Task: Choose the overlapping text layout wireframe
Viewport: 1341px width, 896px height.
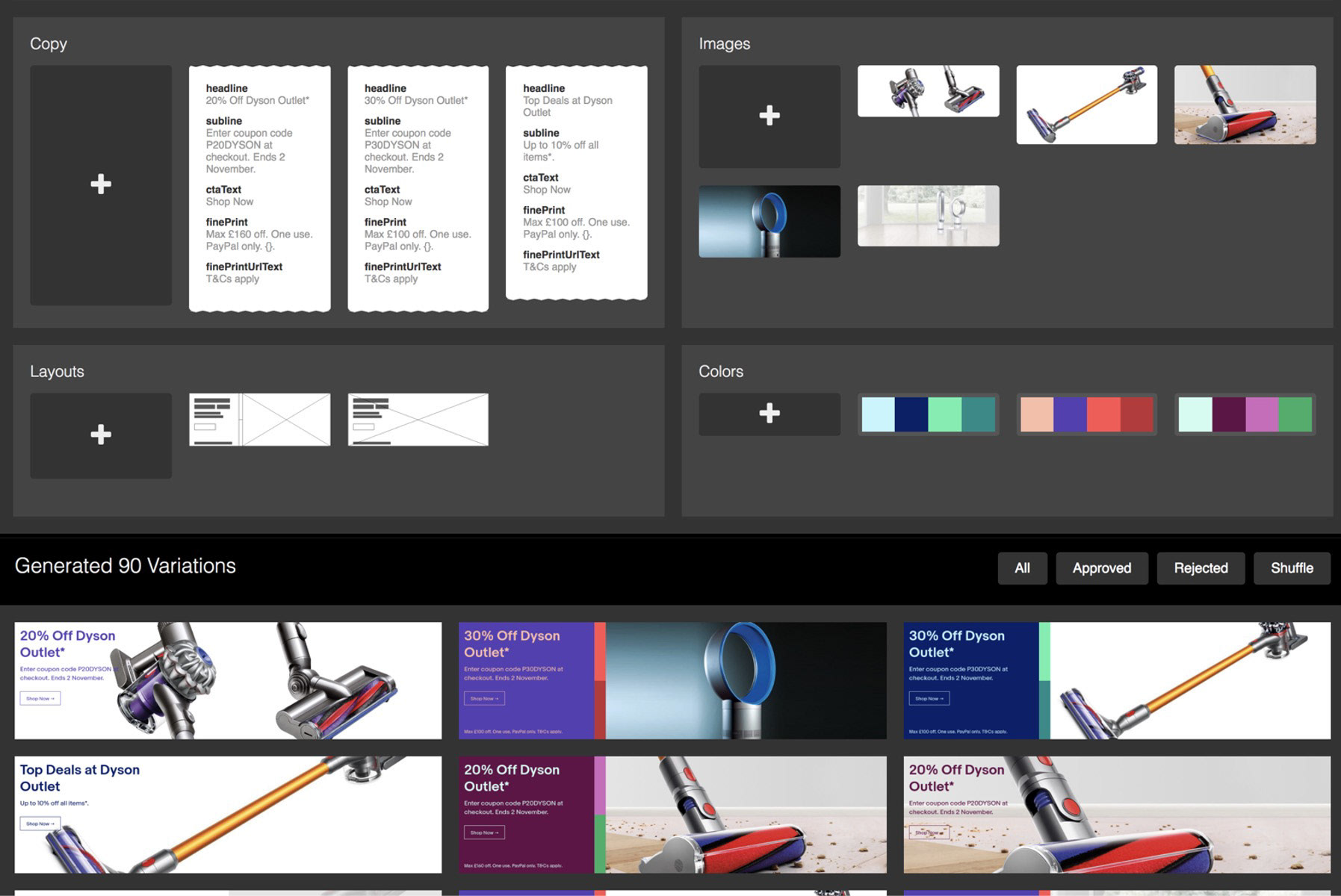Action: 418,420
